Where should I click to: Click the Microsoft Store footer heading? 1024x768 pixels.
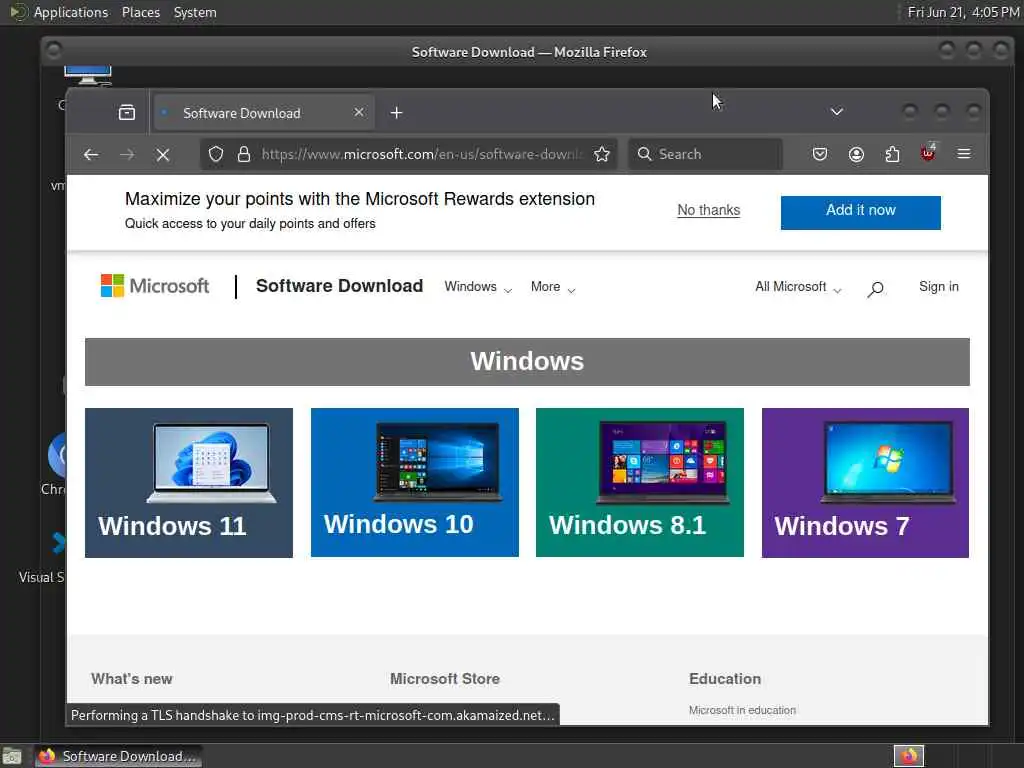coord(445,679)
